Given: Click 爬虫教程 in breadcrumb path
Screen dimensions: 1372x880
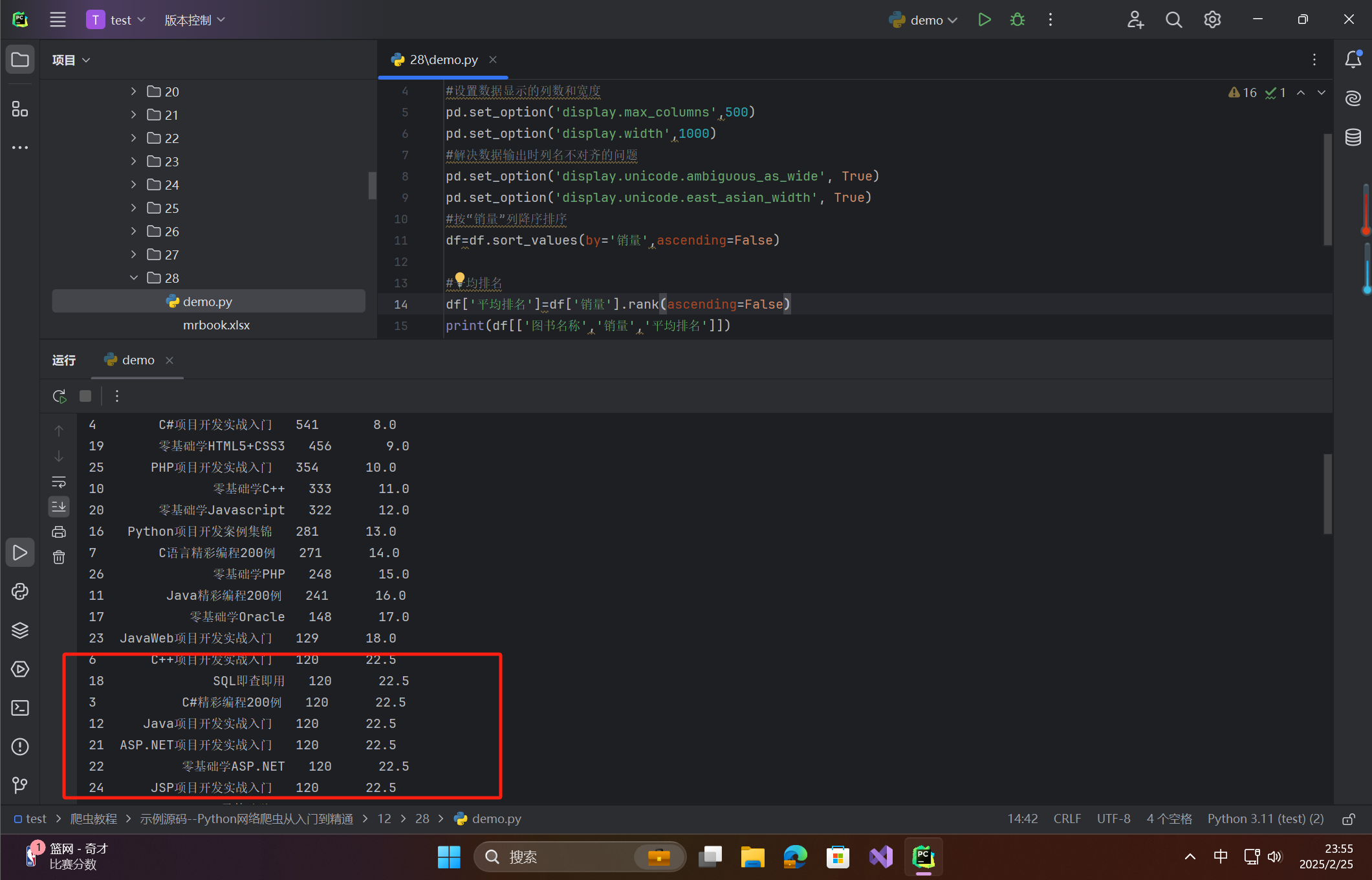Looking at the screenshot, I should click(x=93, y=819).
